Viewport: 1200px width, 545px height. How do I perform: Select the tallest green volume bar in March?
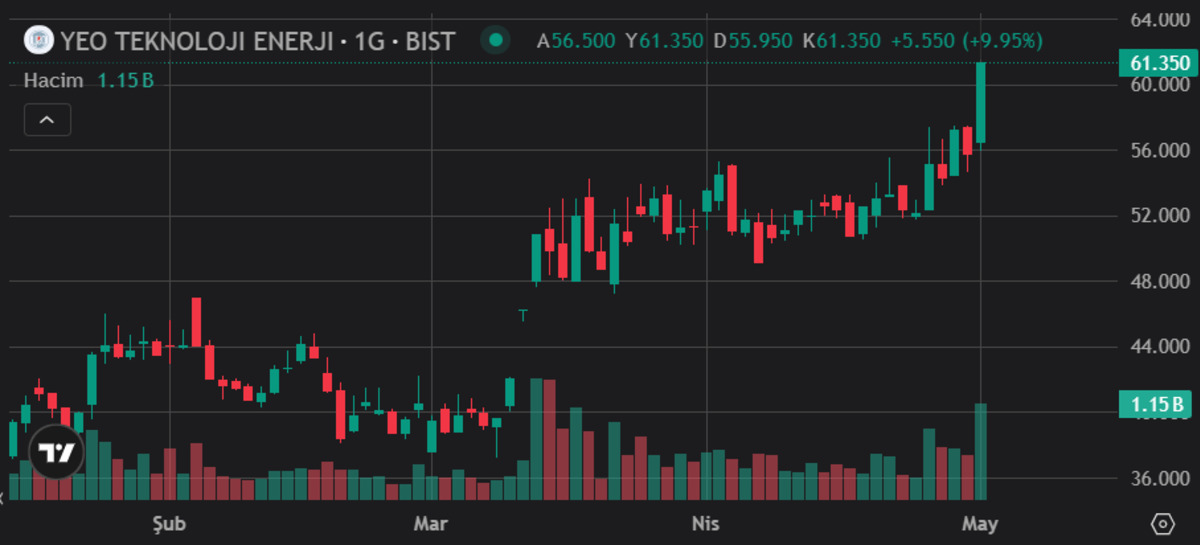536,439
